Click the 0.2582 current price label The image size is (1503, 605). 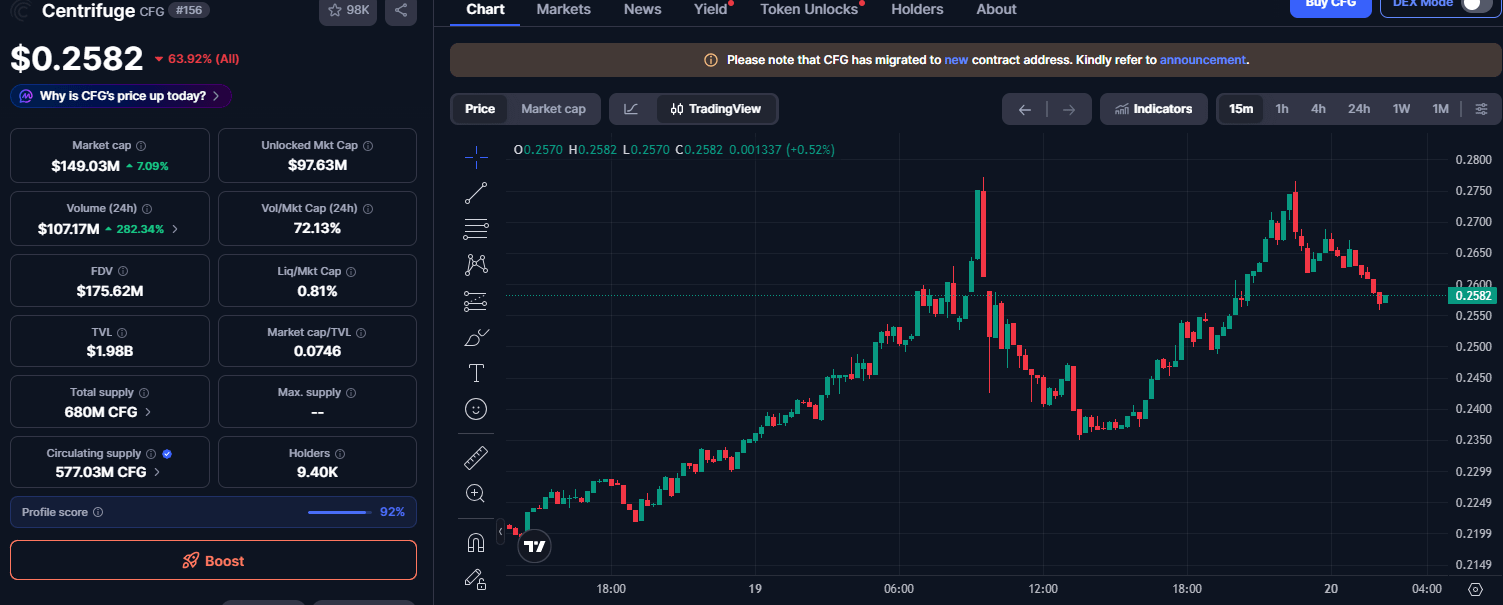(x=1472, y=296)
